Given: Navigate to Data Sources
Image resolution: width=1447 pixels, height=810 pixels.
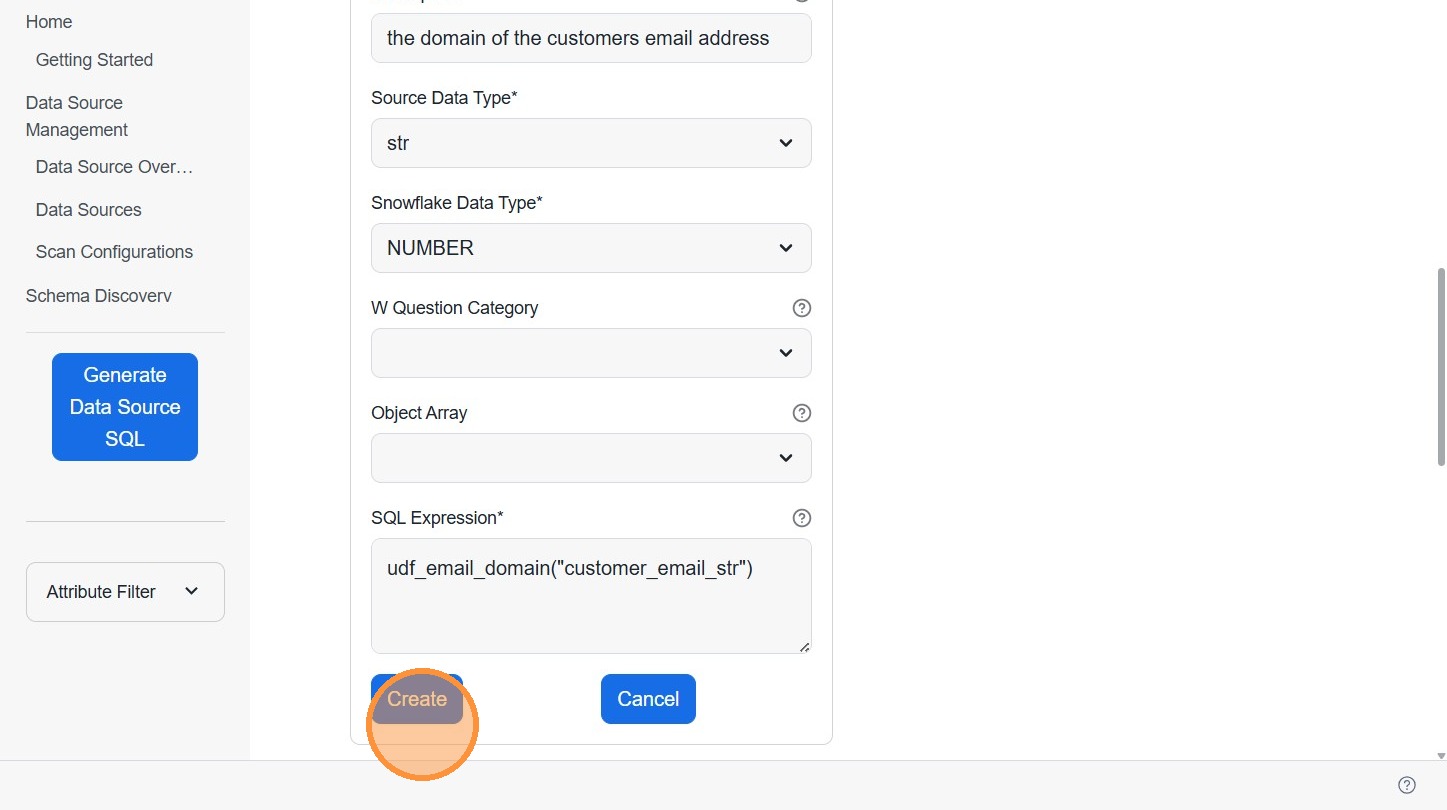Looking at the screenshot, I should coord(88,210).
